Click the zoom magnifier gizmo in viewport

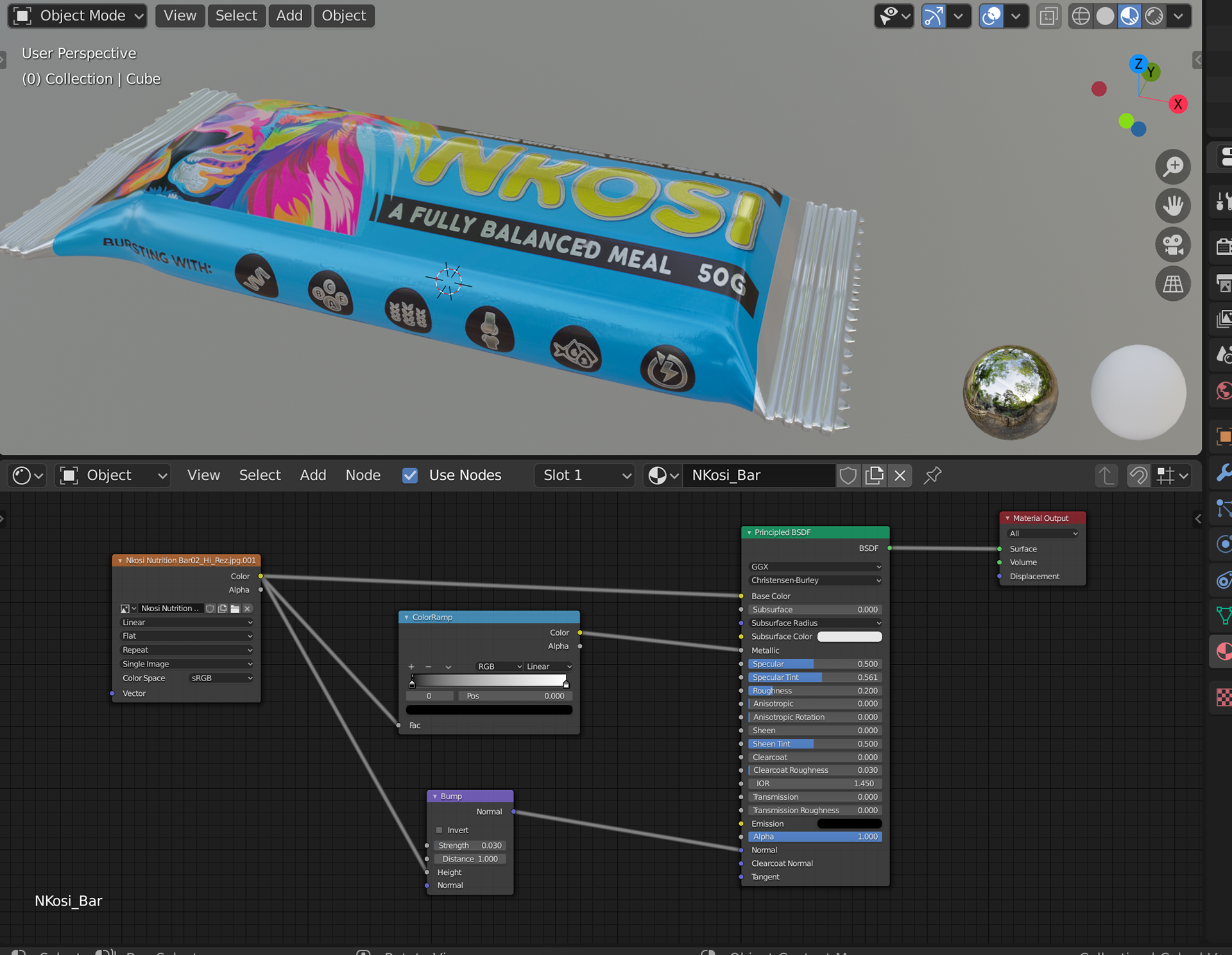click(x=1173, y=167)
